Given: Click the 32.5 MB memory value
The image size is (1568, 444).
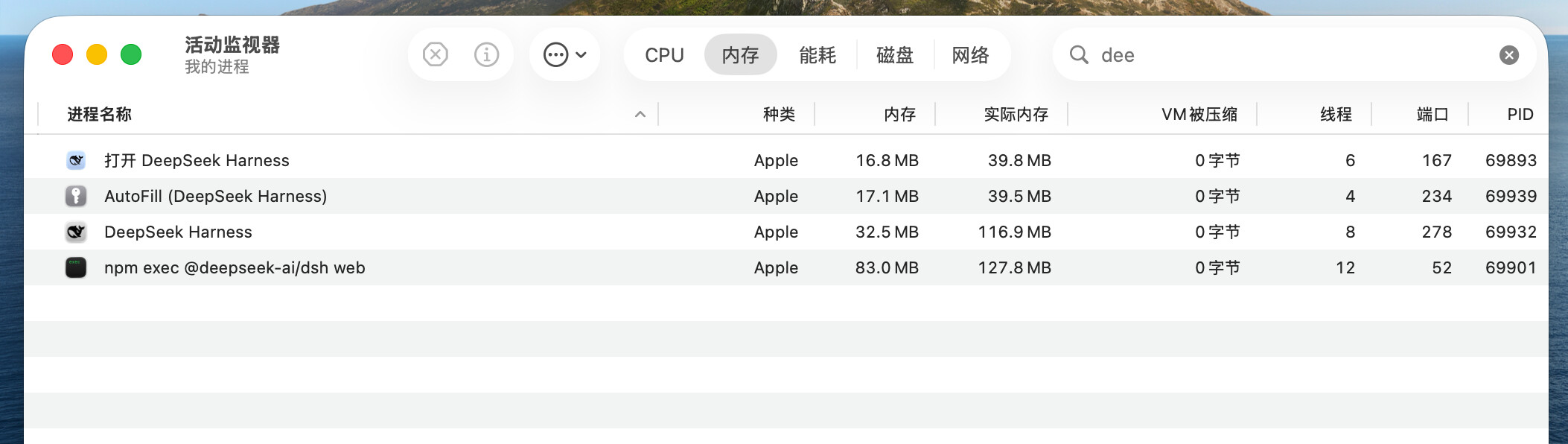Looking at the screenshot, I should (x=887, y=232).
